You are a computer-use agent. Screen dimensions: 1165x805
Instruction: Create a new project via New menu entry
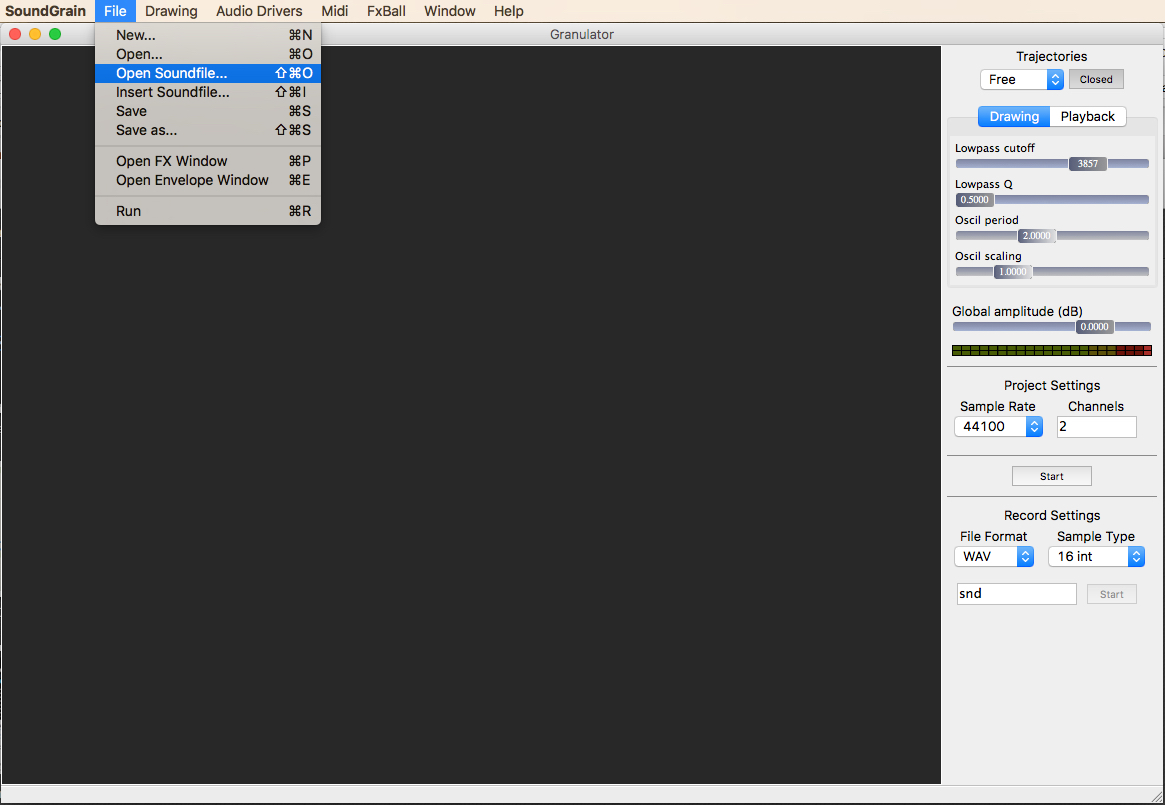135,34
